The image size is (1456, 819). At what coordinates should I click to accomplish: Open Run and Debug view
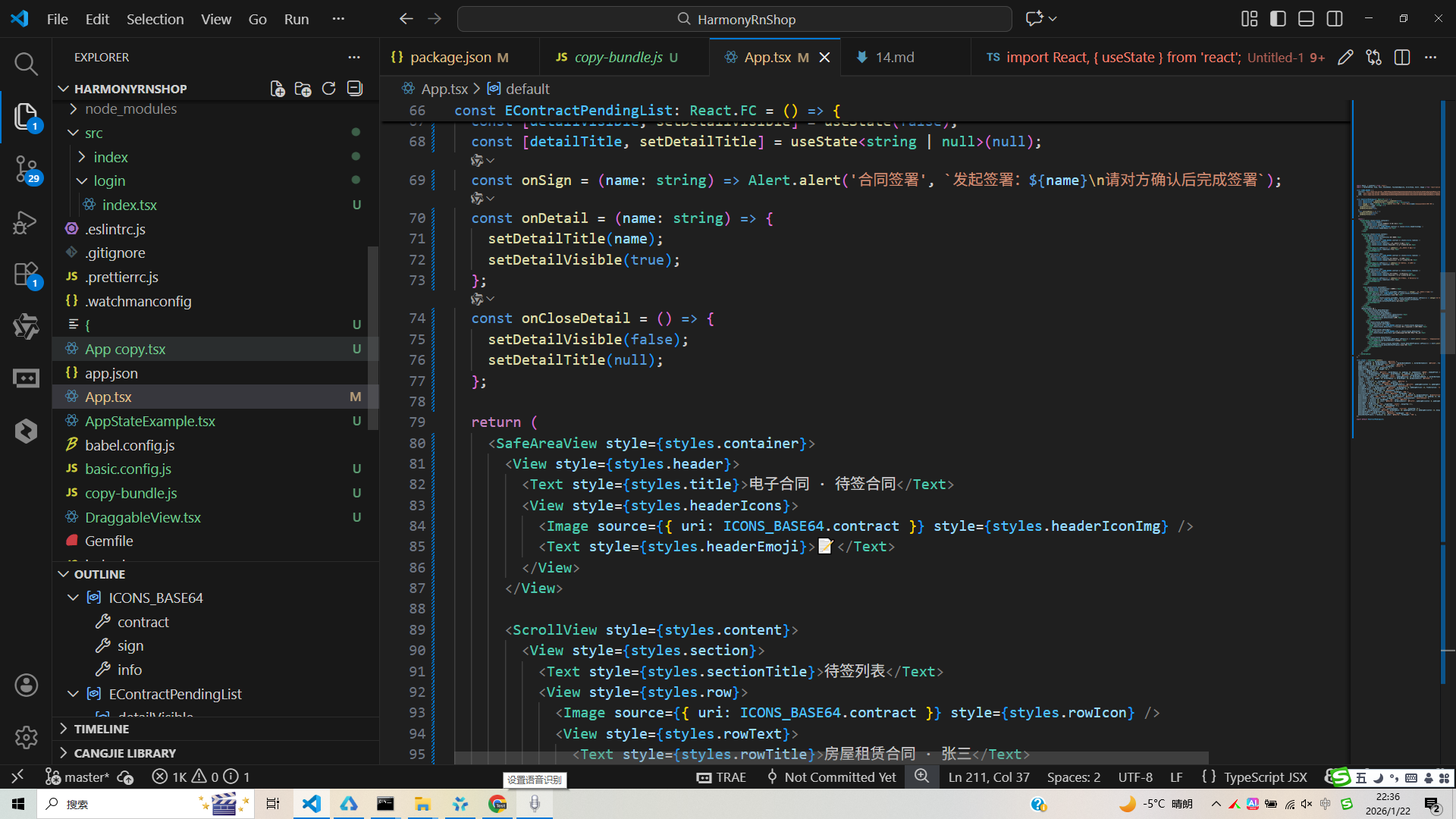point(26,222)
